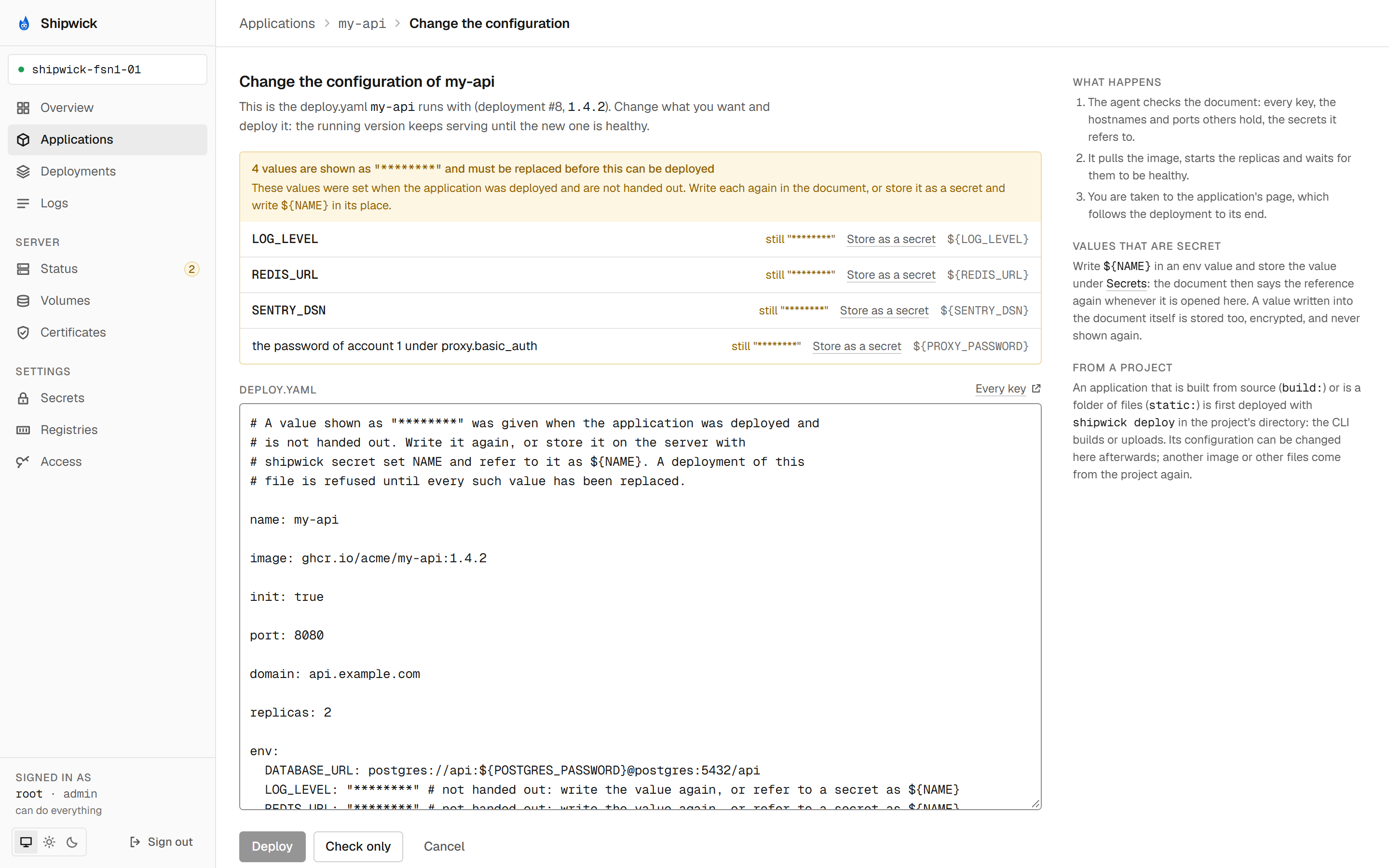Switch to dark theme moon icon
The width and height of the screenshot is (1389, 868).
(72, 841)
